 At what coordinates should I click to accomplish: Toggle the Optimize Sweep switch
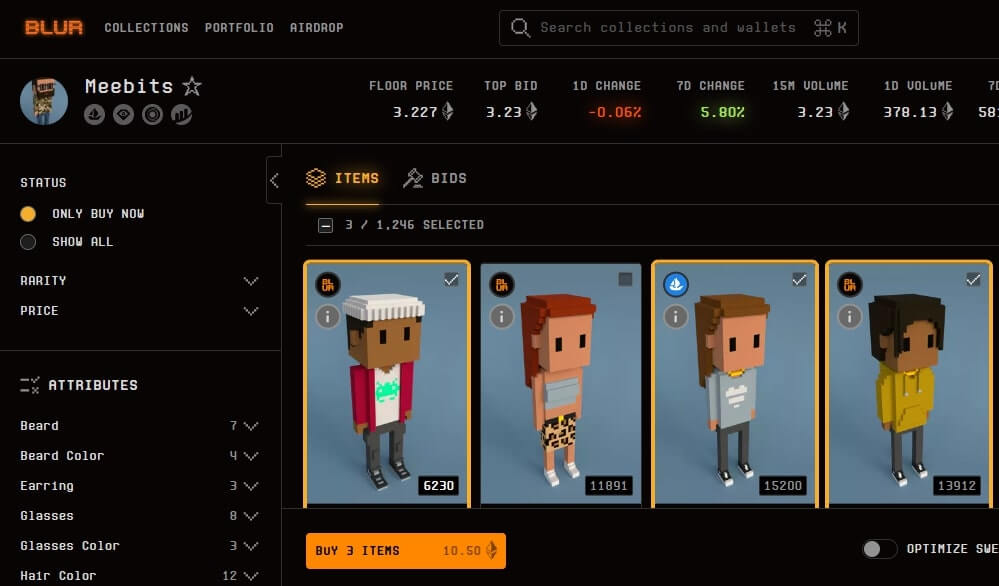[879, 548]
